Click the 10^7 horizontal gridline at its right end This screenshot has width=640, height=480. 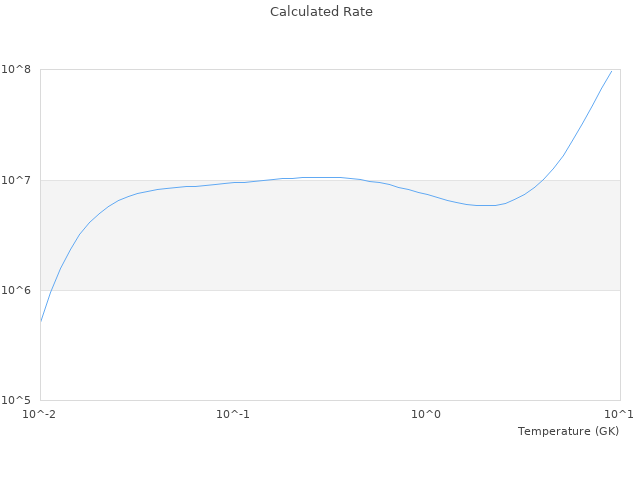pos(616,180)
